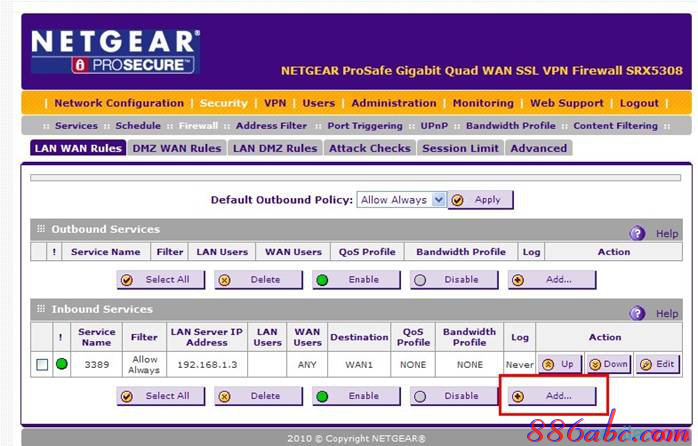
Task: Switch to DMZ WAN Rules tab
Action: [x=177, y=148]
